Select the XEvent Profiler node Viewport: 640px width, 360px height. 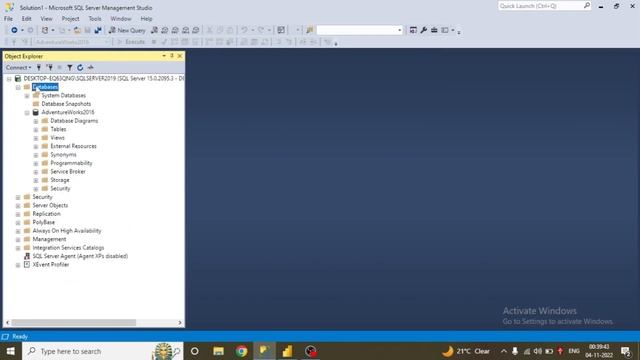51,264
